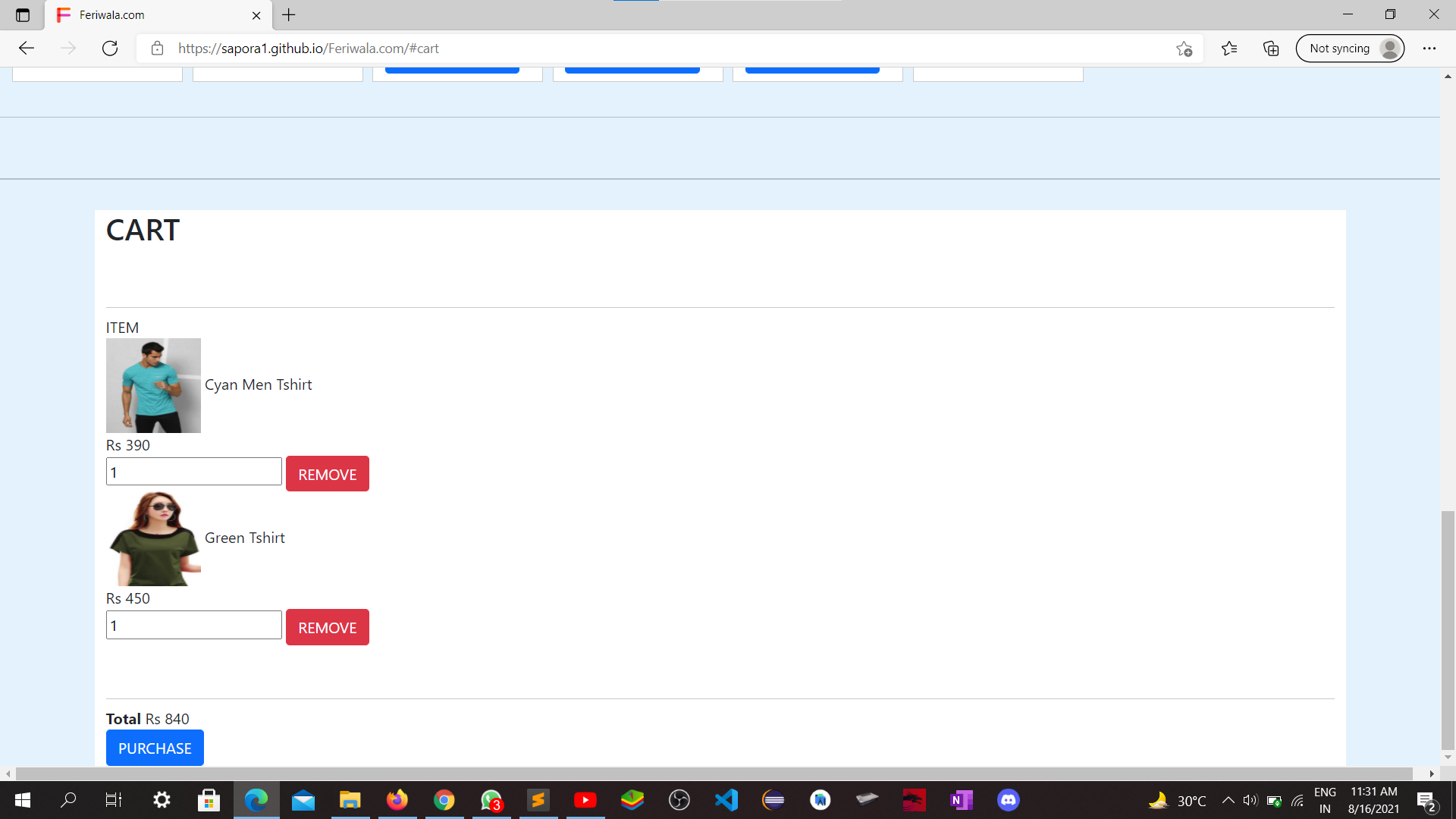1456x819 pixels.
Task: Open a new browser tab
Action: pyautogui.click(x=289, y=15)
